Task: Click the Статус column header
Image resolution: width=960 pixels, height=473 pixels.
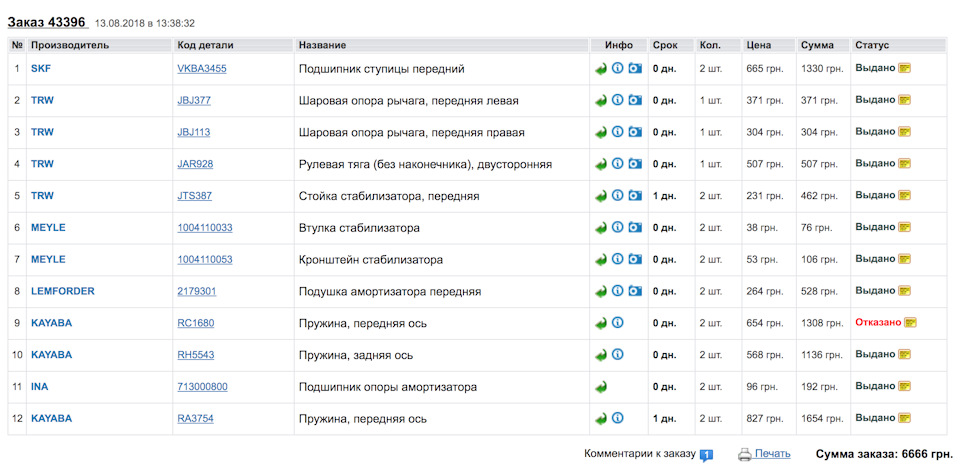Action: (872, 45)
